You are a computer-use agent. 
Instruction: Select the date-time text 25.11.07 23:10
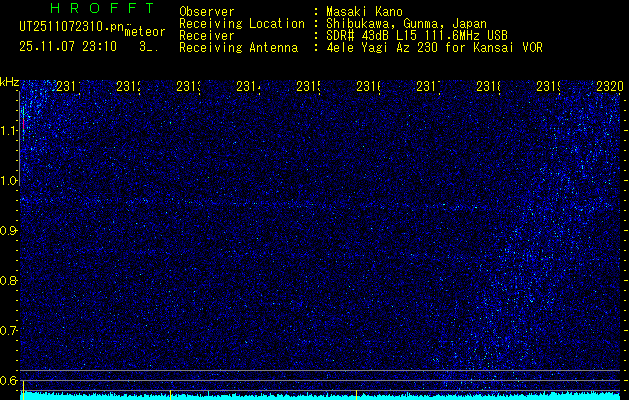pyautogui.click(x=68, y=47)
